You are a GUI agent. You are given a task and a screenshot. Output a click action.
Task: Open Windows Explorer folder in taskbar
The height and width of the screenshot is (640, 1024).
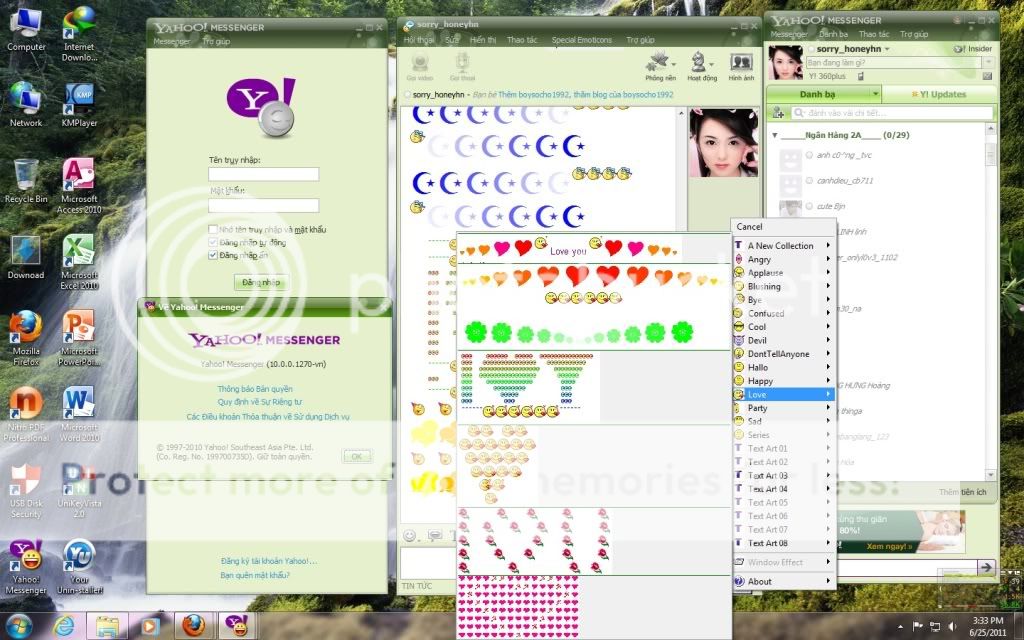108,626
